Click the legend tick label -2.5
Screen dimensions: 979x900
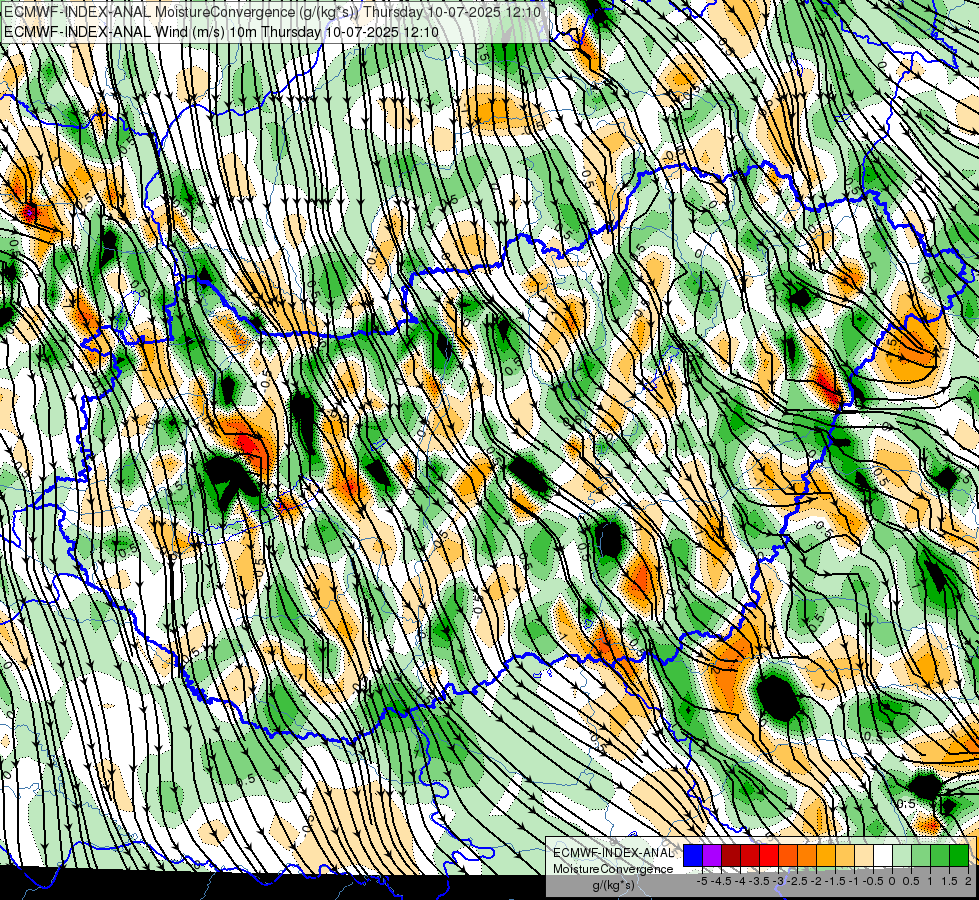tap(797, 881)
